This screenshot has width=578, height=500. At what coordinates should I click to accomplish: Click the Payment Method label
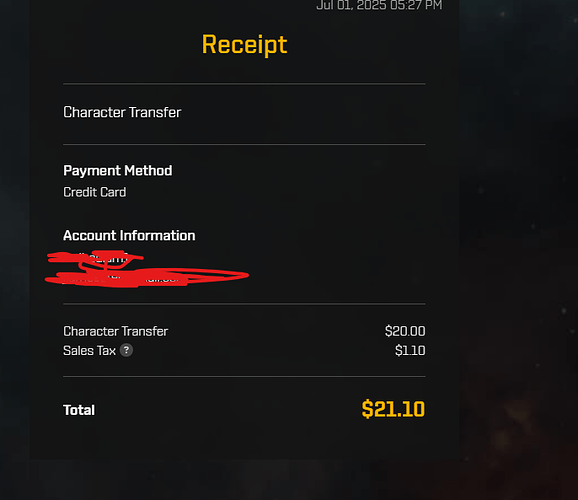coord(118,170)
